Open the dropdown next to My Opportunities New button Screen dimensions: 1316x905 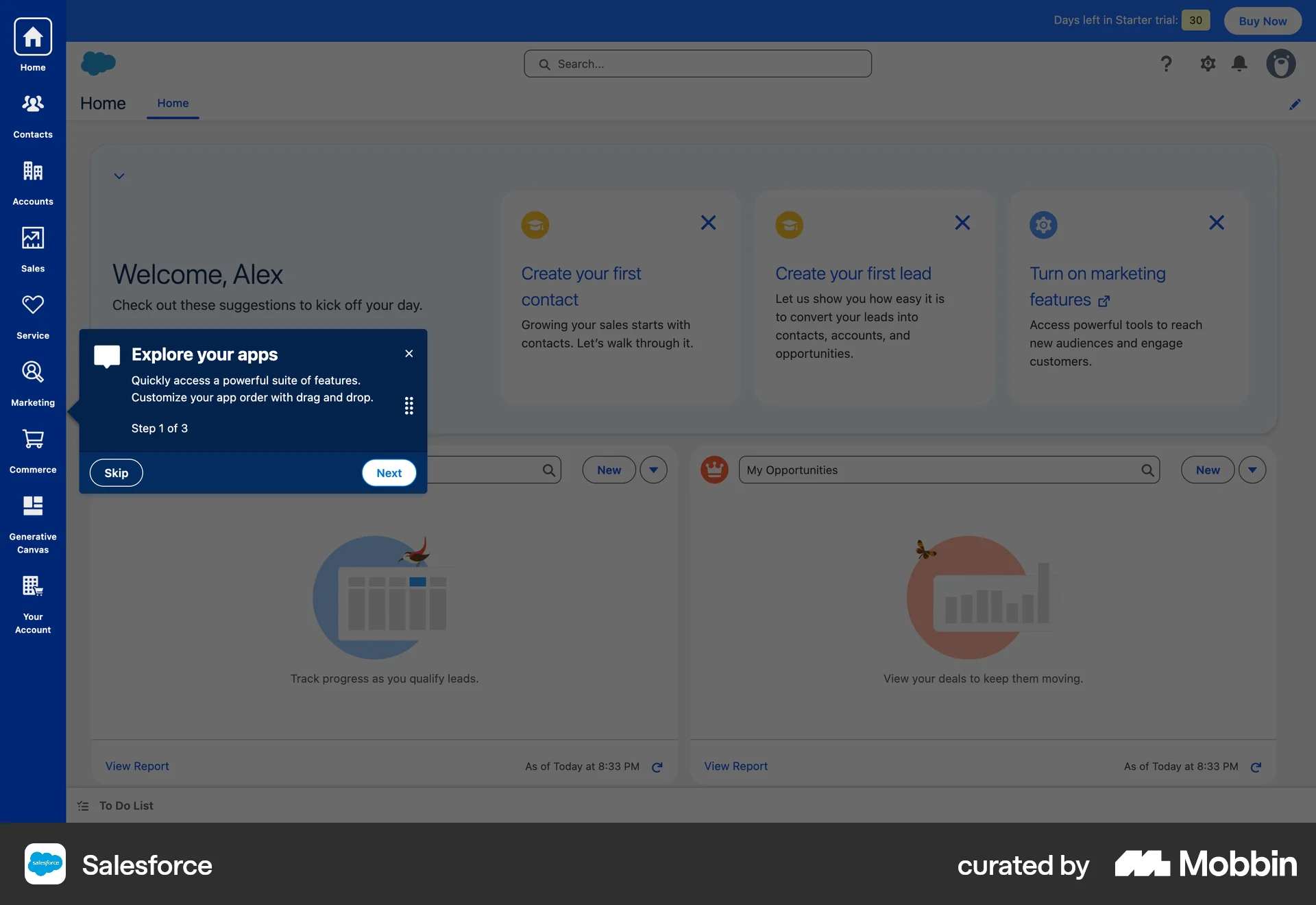tap(1252, 470)
